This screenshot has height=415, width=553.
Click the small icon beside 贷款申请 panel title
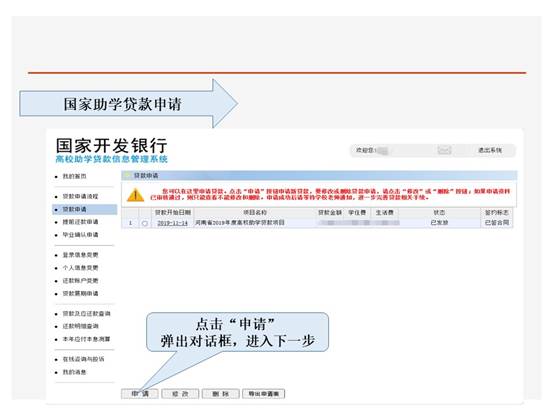click(x=127, y=175)
